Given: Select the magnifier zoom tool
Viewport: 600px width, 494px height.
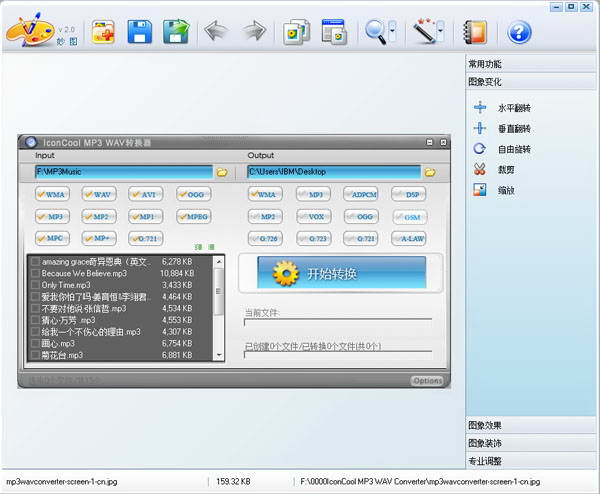Looking at the screenshot, I should pyautogui.click(x=376, y=32).
